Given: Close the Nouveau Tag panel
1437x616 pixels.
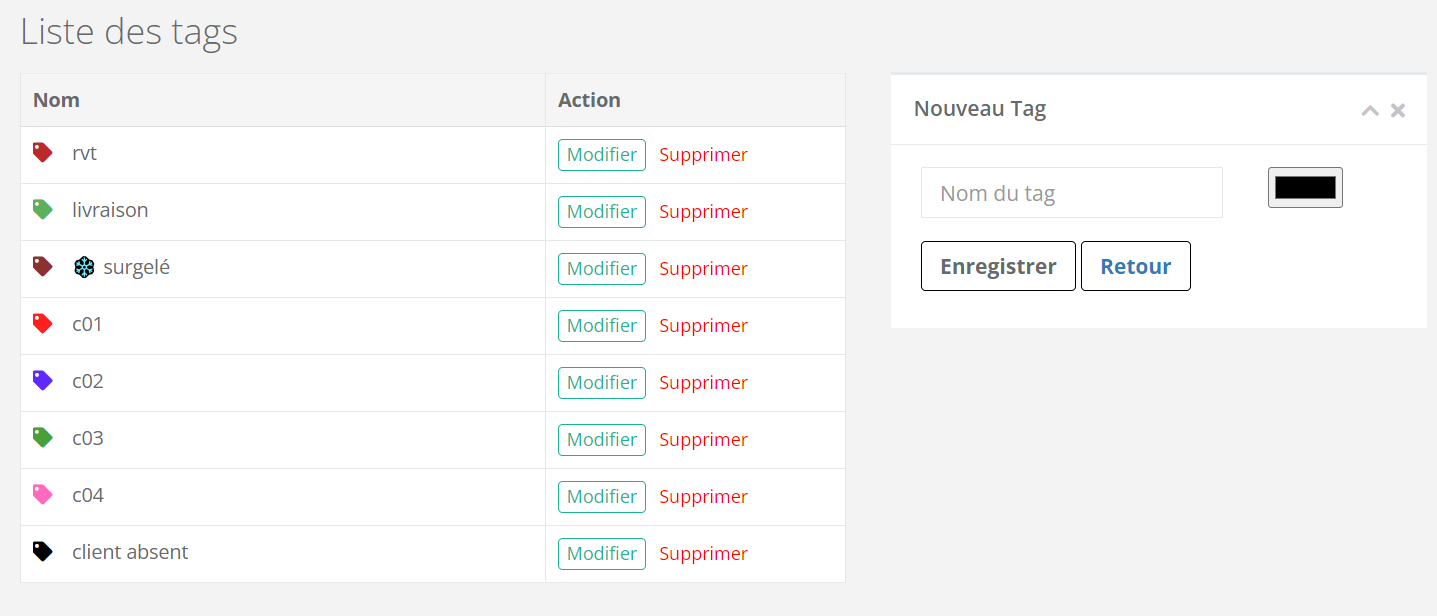Looking at the screenshot, I should pos(1398,110).
